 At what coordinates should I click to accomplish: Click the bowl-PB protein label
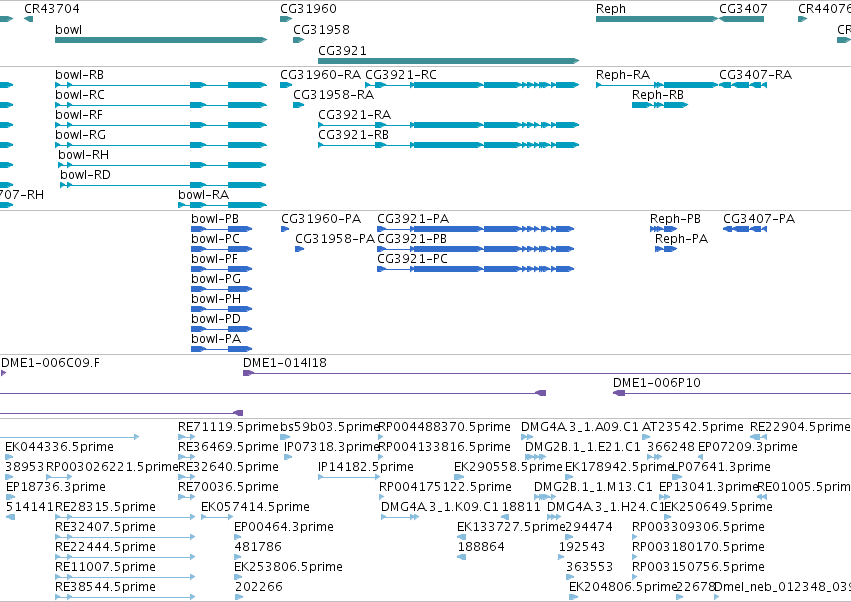[x=215, y=219]
